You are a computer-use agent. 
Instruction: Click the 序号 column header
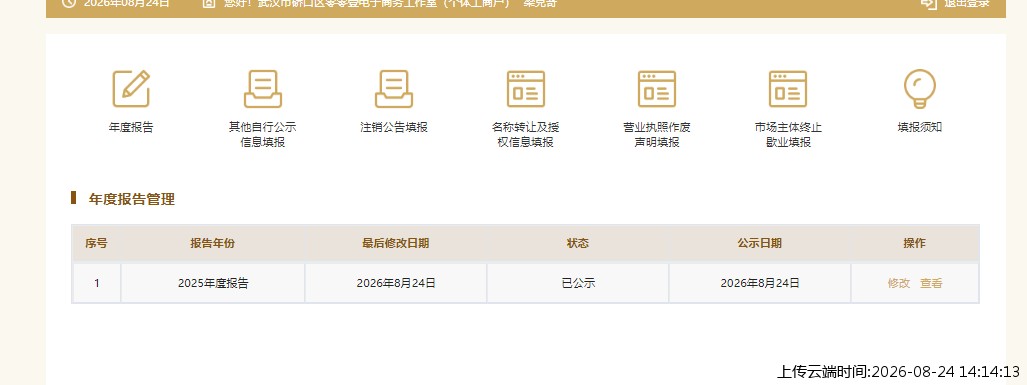[x=96, y=243]
